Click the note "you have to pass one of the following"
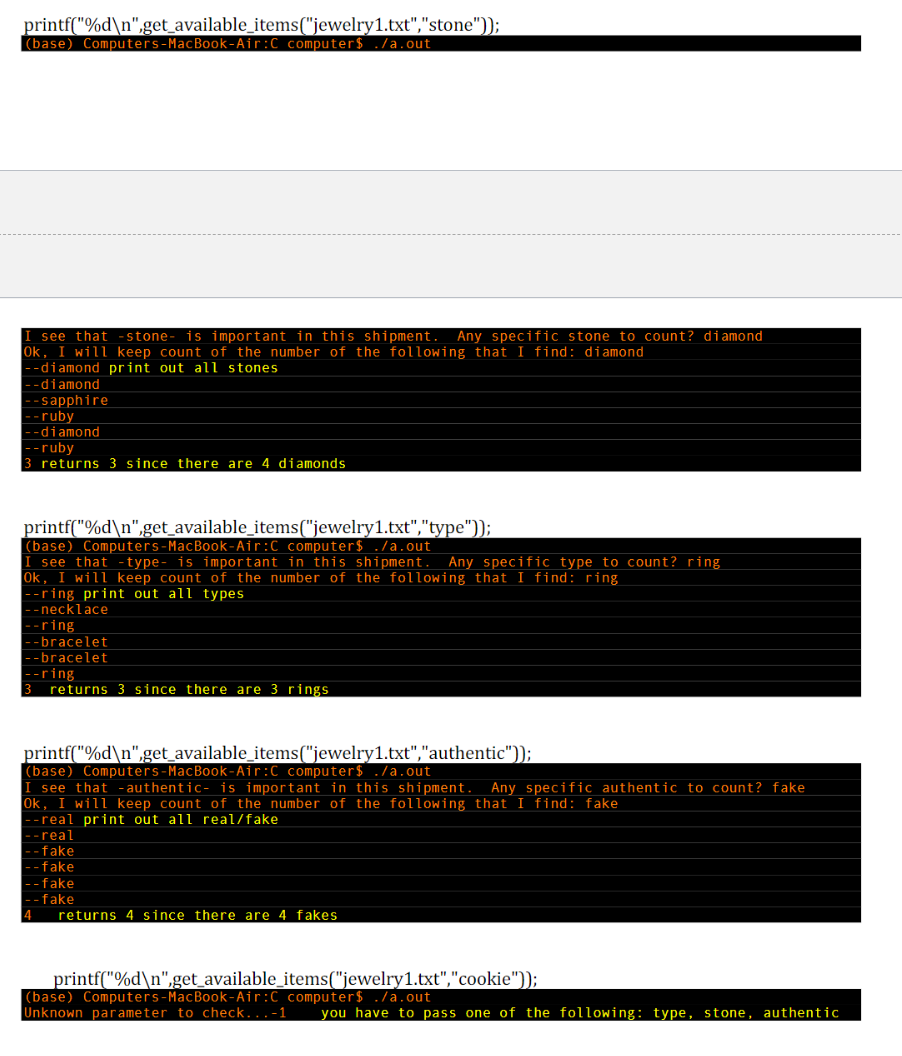Screen dimensions: 902x1056 [x=580, y=1014]
